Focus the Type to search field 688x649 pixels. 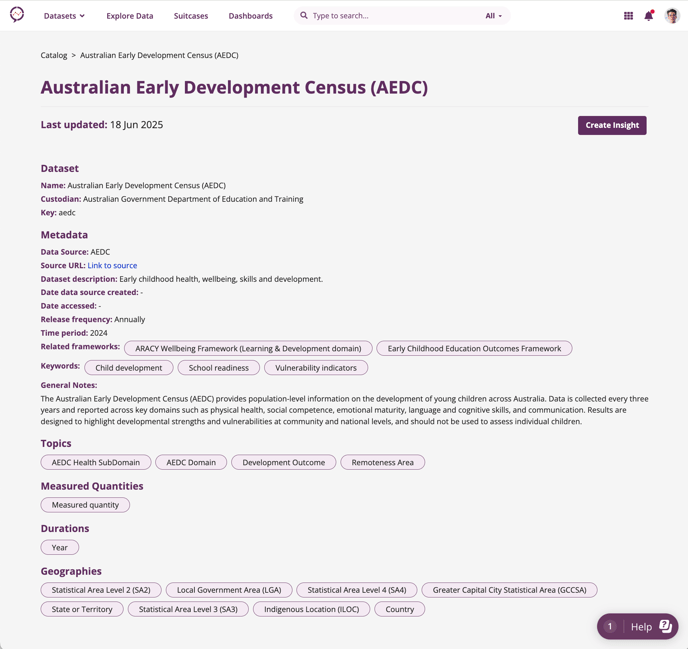[395, 16]
